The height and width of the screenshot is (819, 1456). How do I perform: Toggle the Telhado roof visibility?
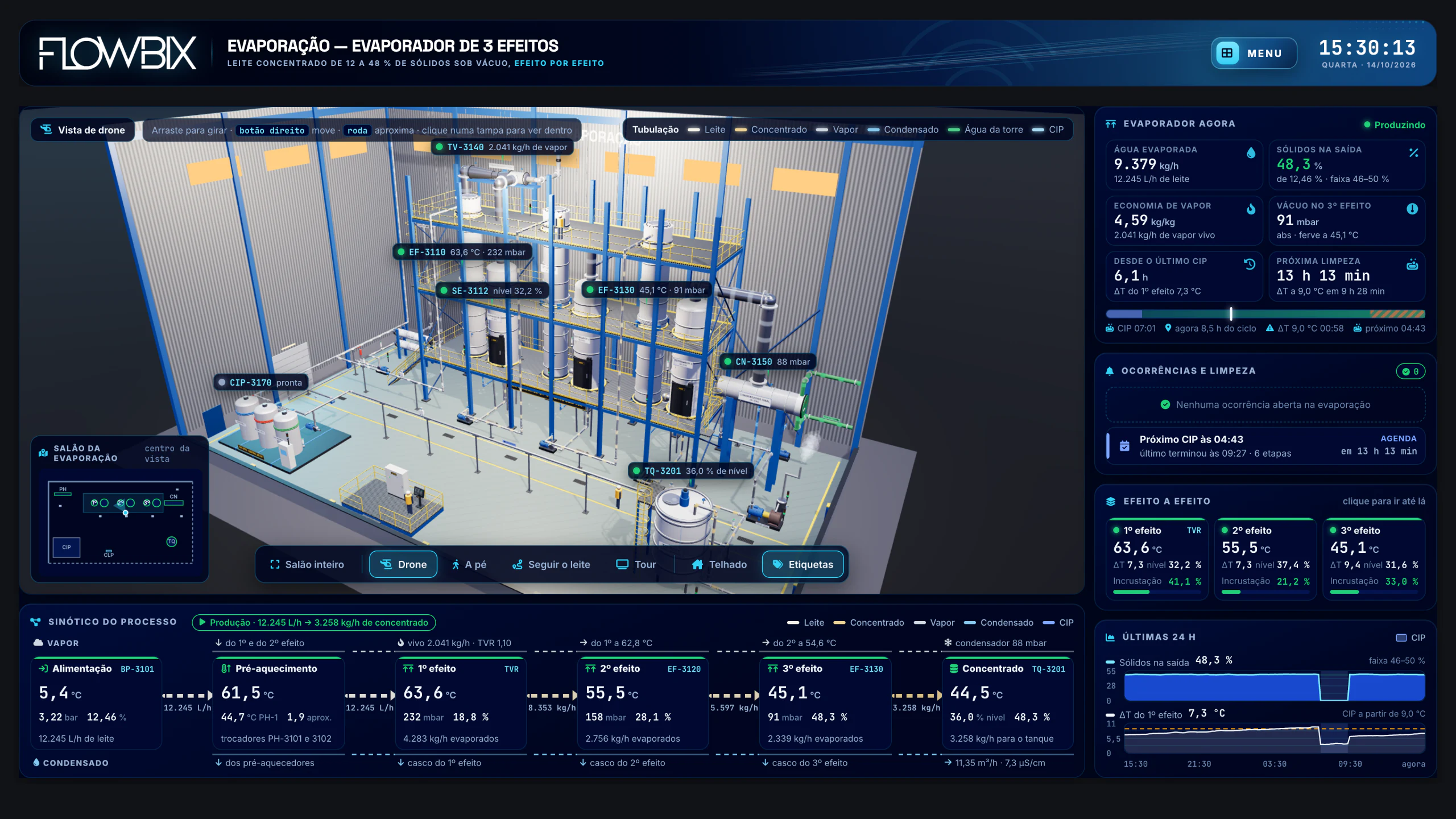[719, 564]
